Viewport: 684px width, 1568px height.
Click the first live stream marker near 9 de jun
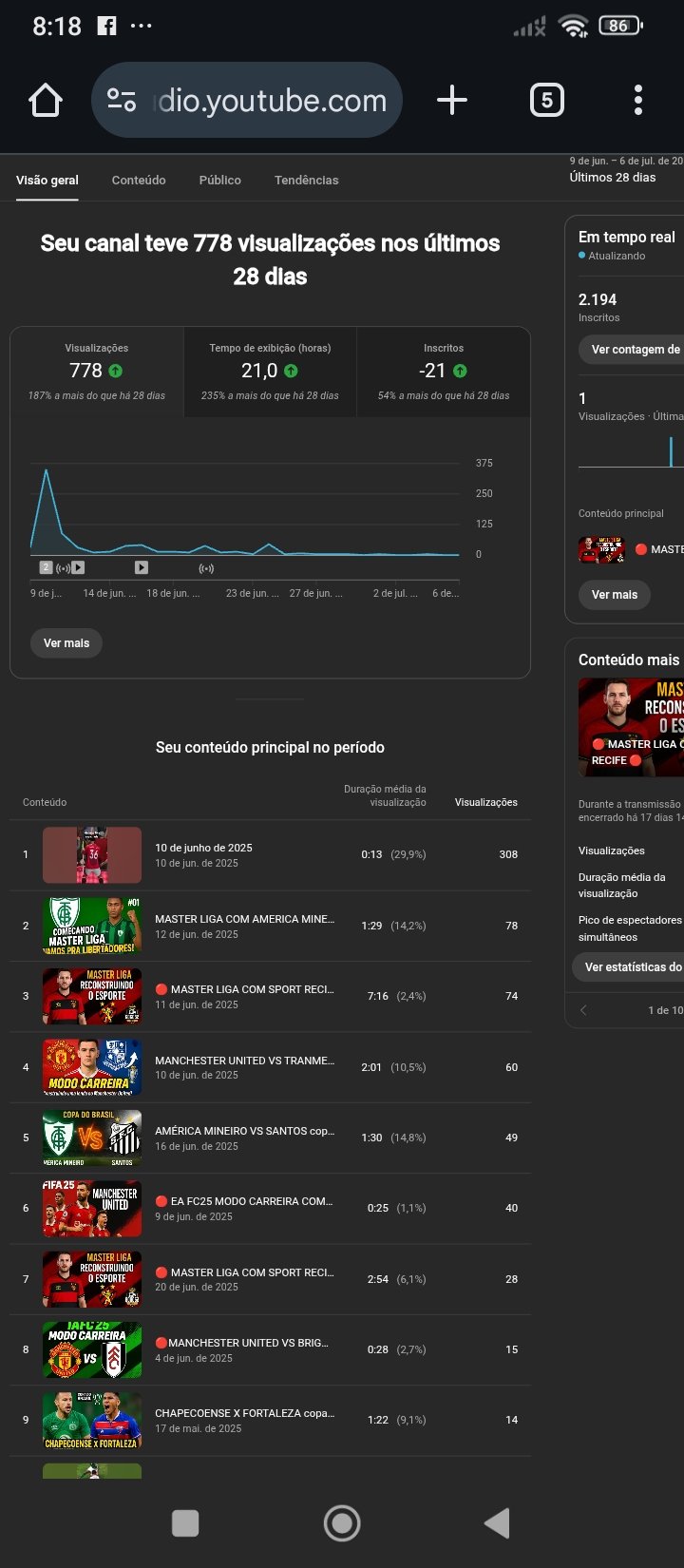(x=63, y=568)
